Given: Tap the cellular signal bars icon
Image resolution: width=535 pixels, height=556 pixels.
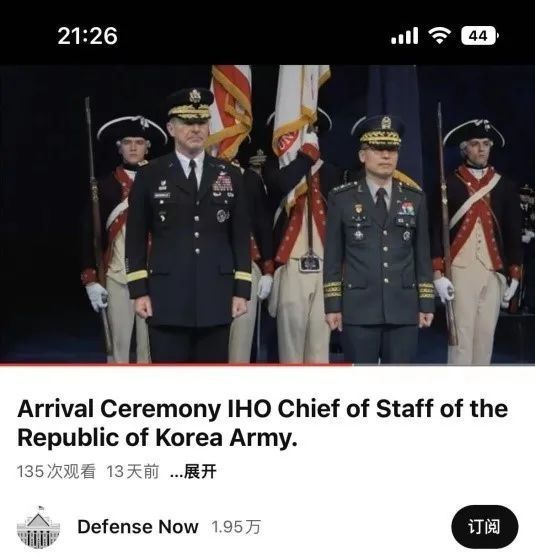Looking at the screenshot, I should tap(405, 35).
